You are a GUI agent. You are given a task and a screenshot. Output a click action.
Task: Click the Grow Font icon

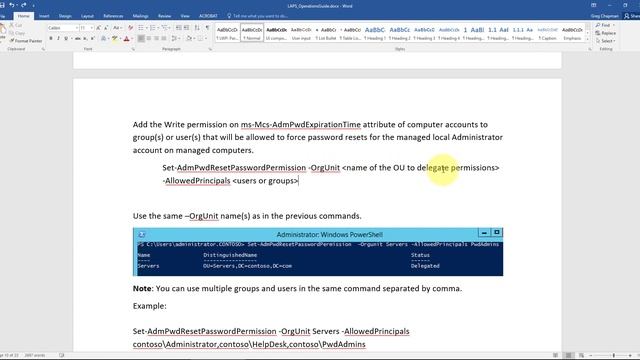tap(98, 28)
